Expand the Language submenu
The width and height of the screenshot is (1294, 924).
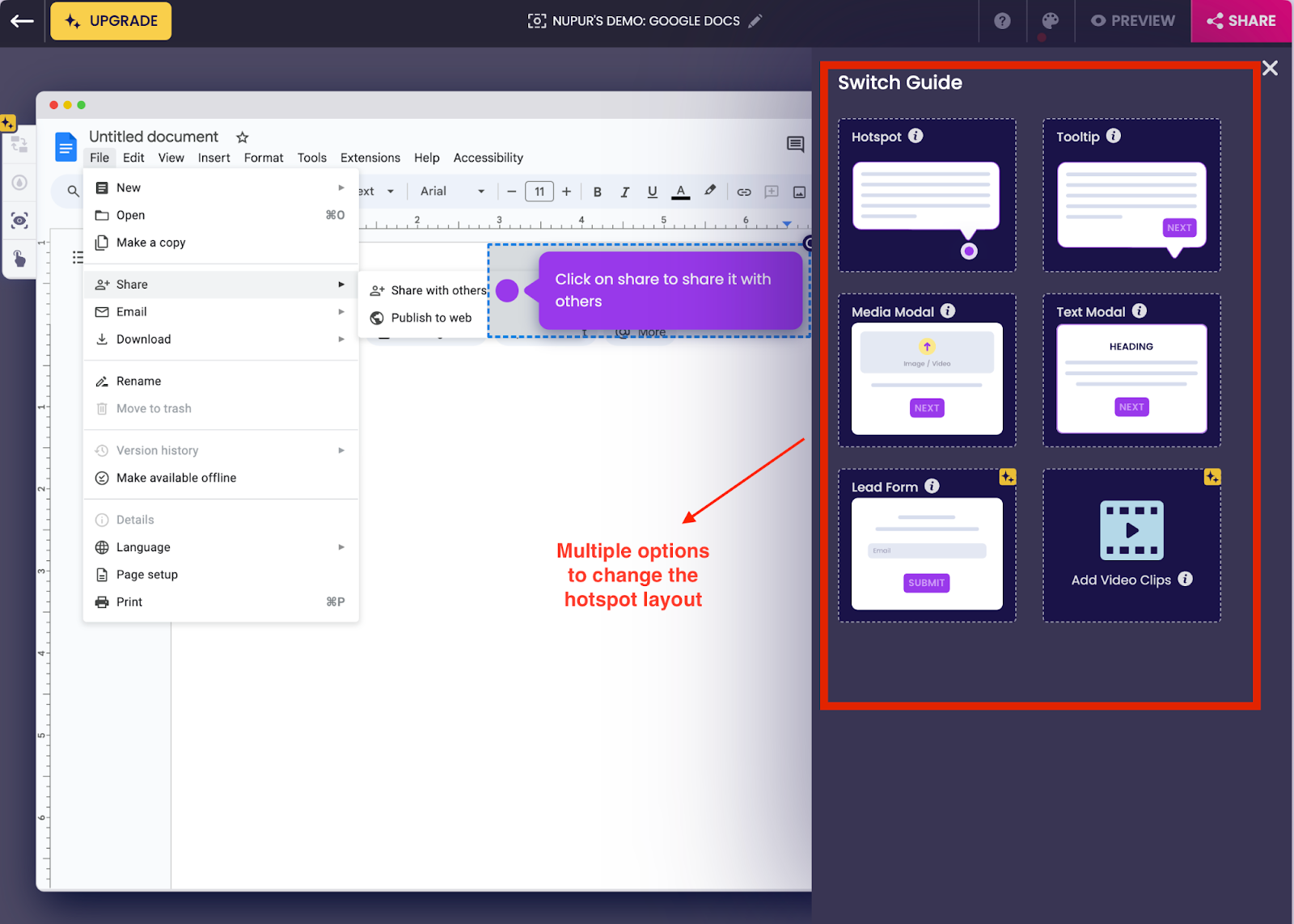point(221,547)
